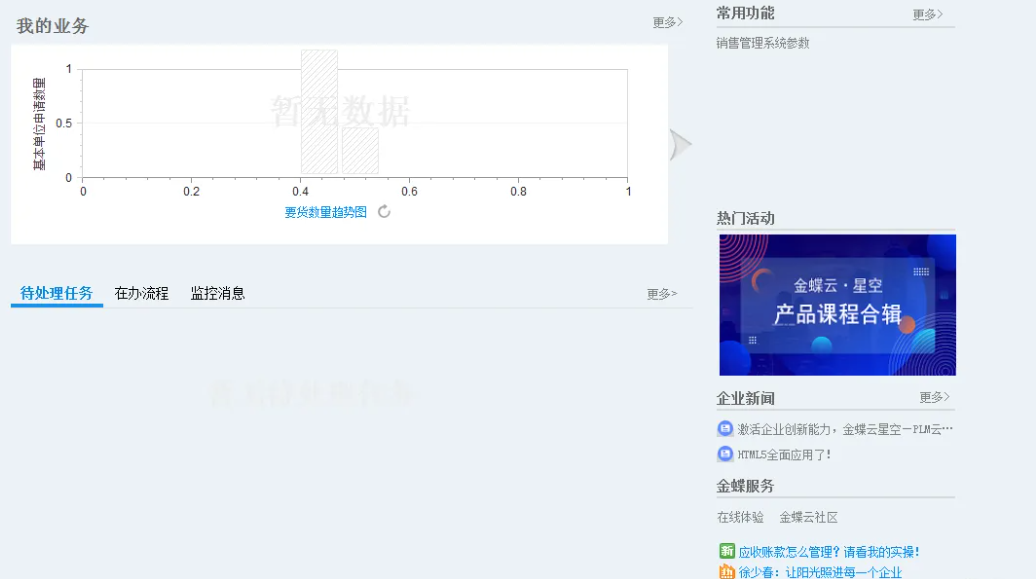Switch to the 在办流程 tab
Image resolution: width=1036 pixels, height=579 pixels.
point(141,293)
